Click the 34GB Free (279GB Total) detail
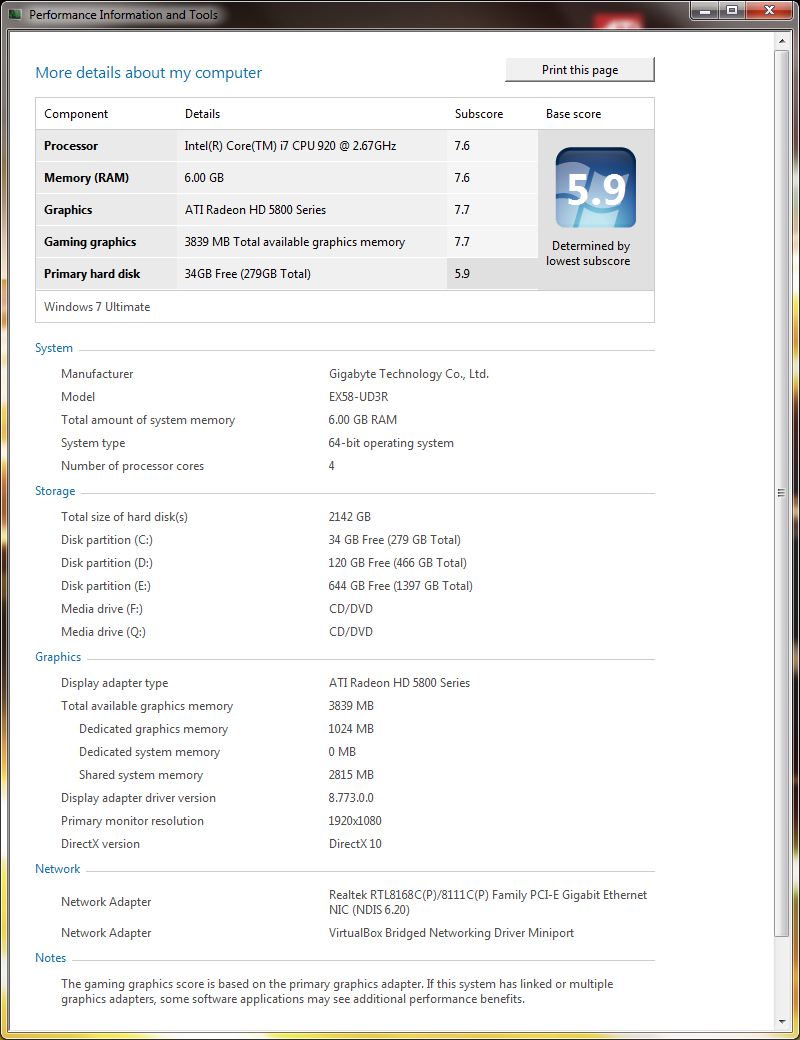The height and width of the screenshot is (1040, 800). click(247, 274)
